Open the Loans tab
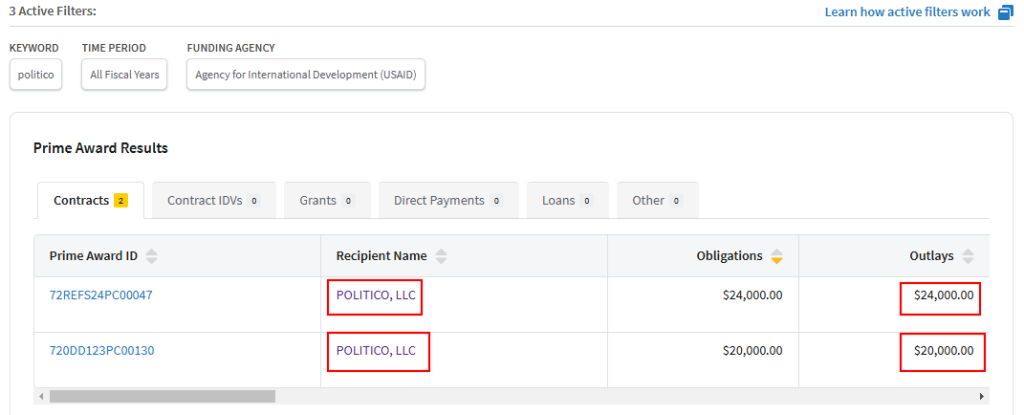Screen dimensions: 1024x415 (x=568, y=201)
